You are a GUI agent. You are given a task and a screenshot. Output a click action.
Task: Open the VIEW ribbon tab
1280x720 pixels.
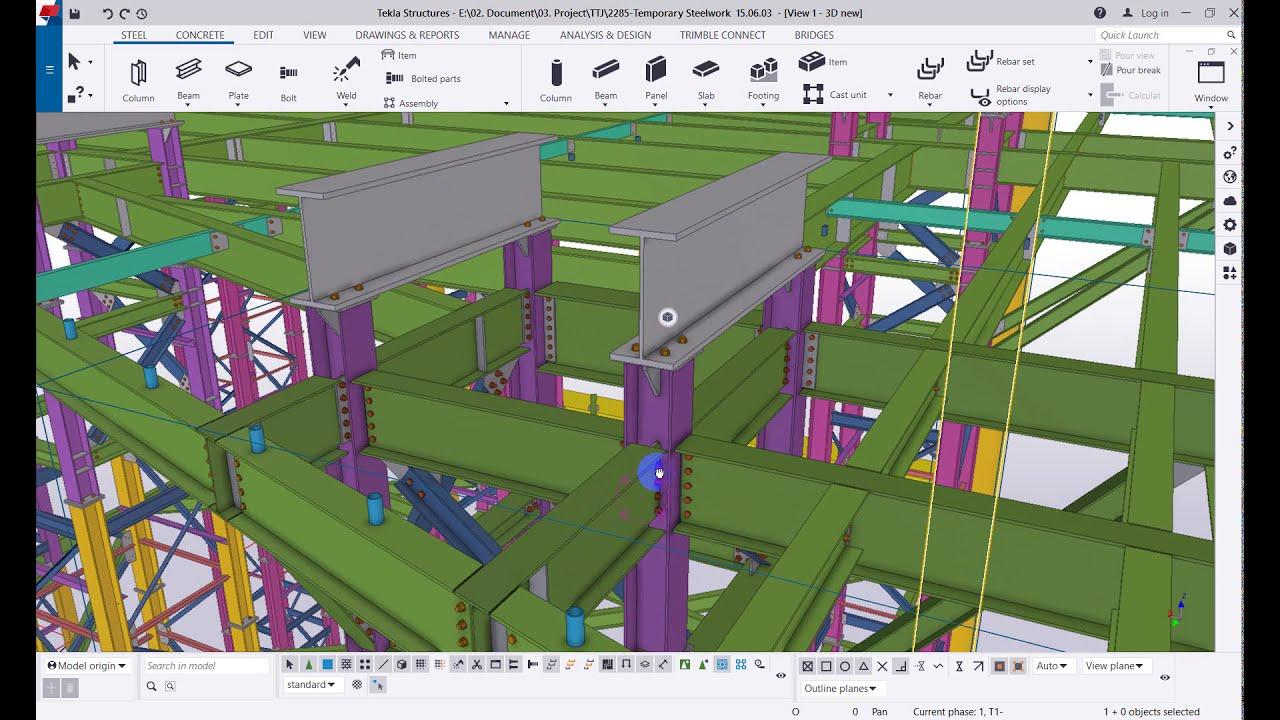(315, 35)
